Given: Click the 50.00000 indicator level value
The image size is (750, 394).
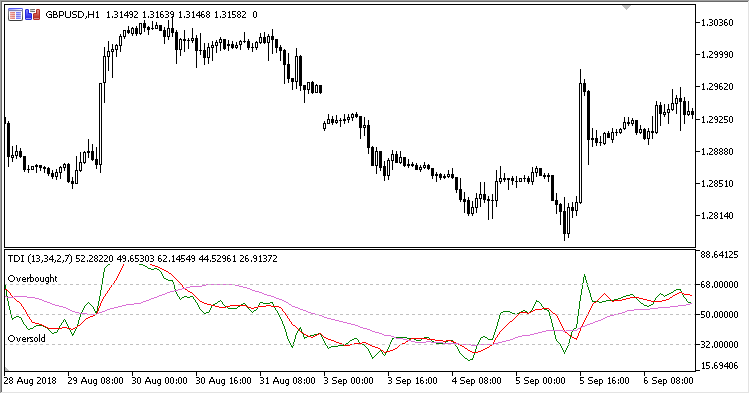Looking at the screenshot, I should pos(719,315).
